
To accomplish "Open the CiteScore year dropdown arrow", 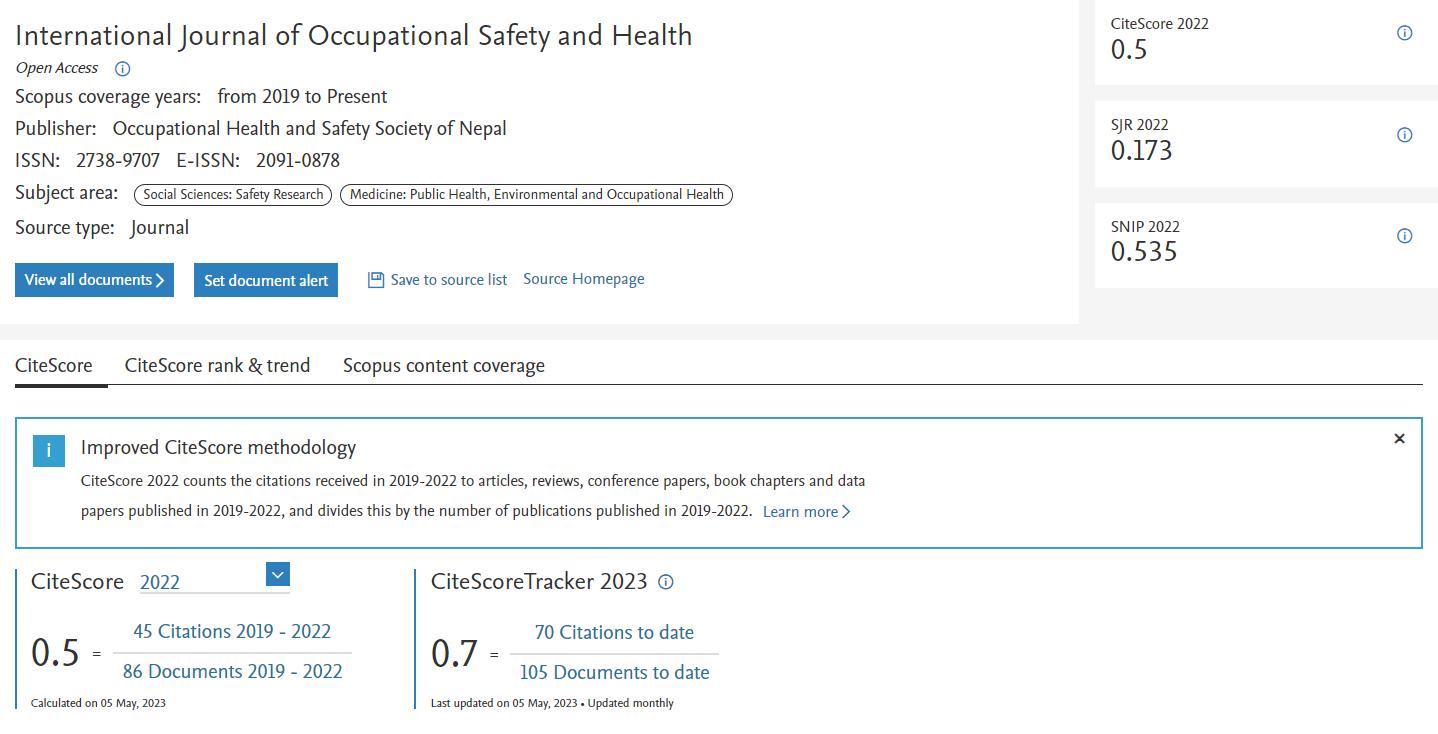I will [x=278, y=574].
